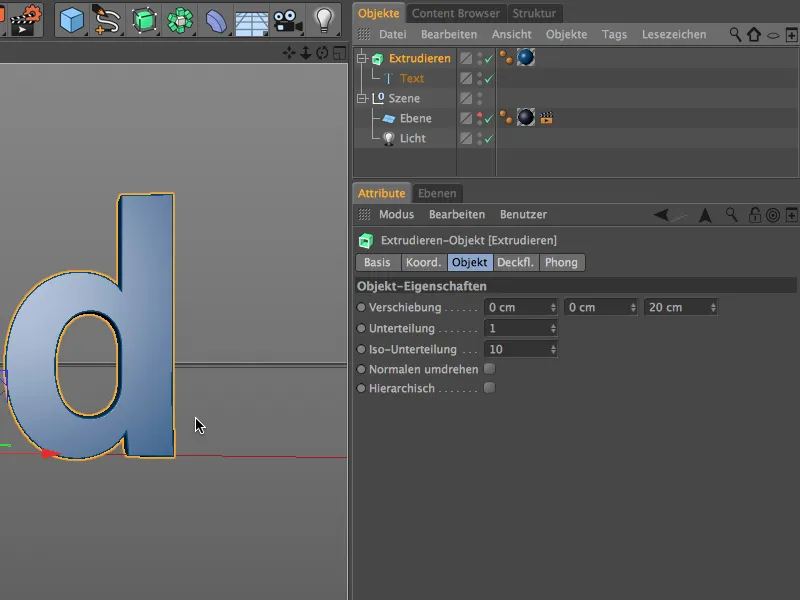
Task: Go up one level in Attribute Manager
Action: [x=705, y=215]
